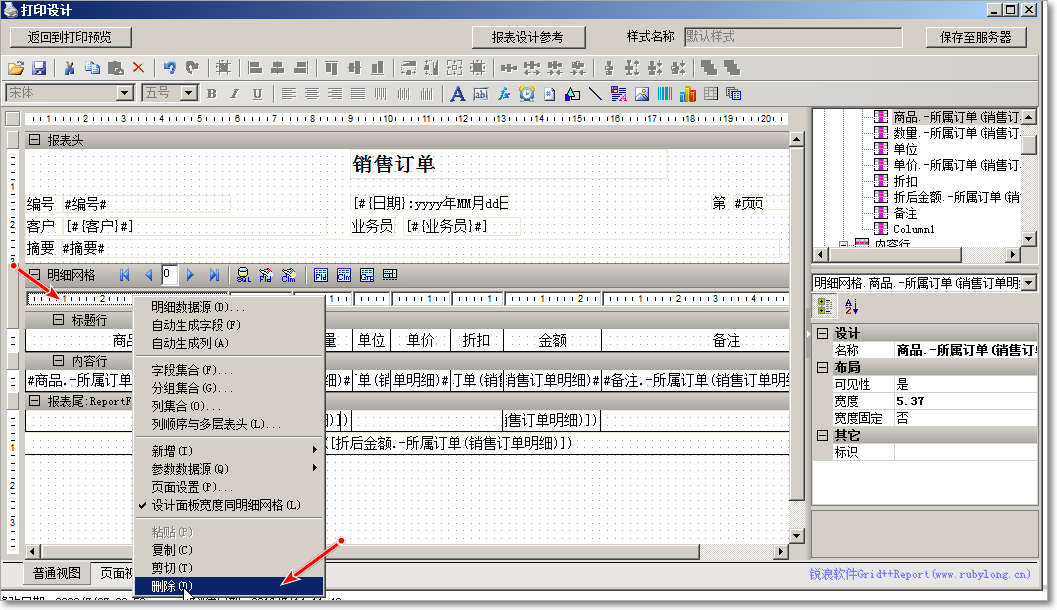The height and width of the screenshot is (610, 1057).
Task: Collapse the 报表头 section
Action: (x=33, y=140)
